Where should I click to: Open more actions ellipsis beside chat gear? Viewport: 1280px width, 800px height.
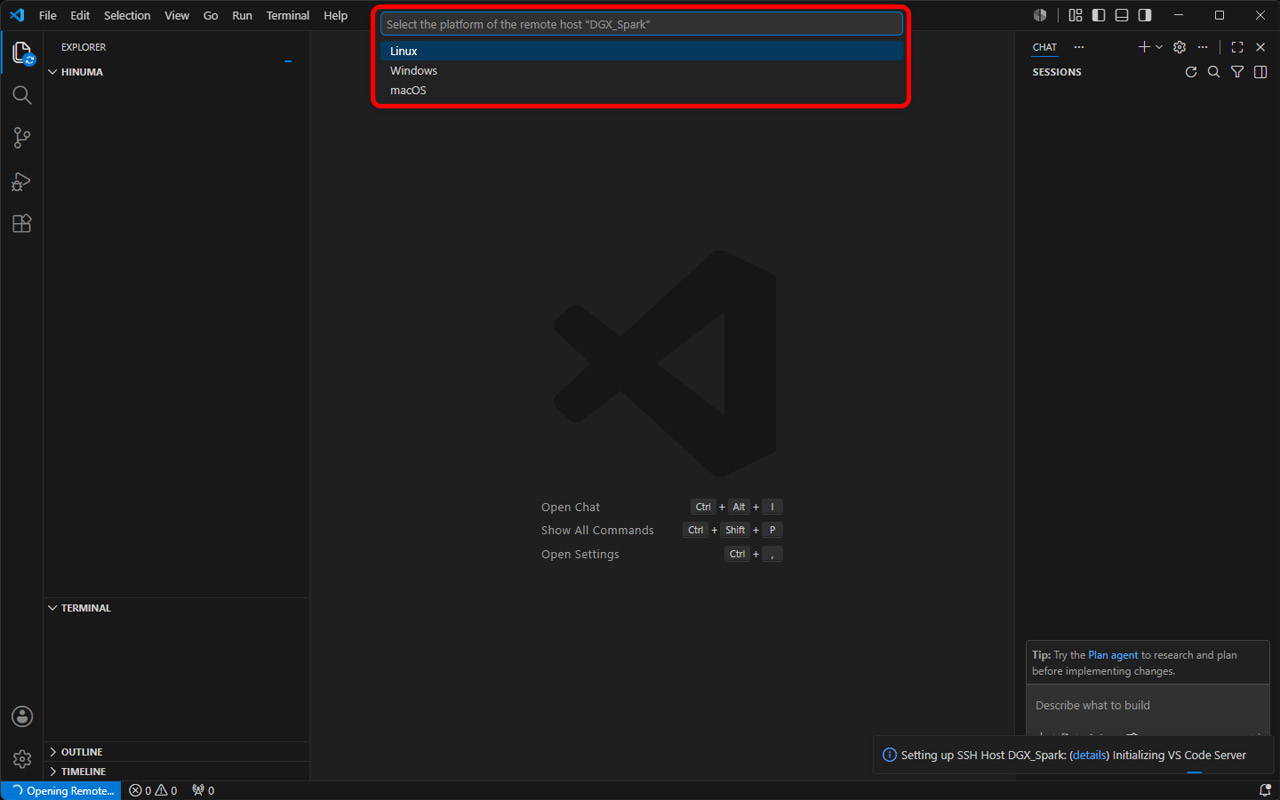(1202, 47)
